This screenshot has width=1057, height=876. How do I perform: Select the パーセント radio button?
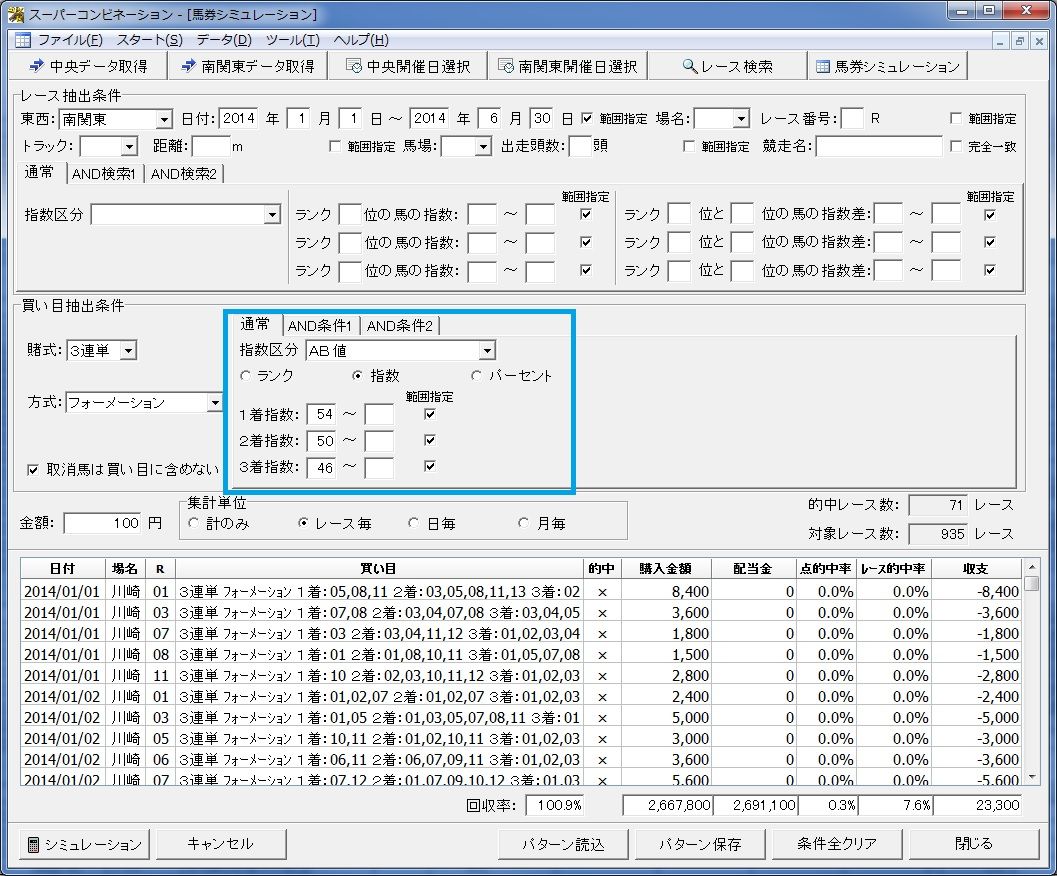coord(477,376)
